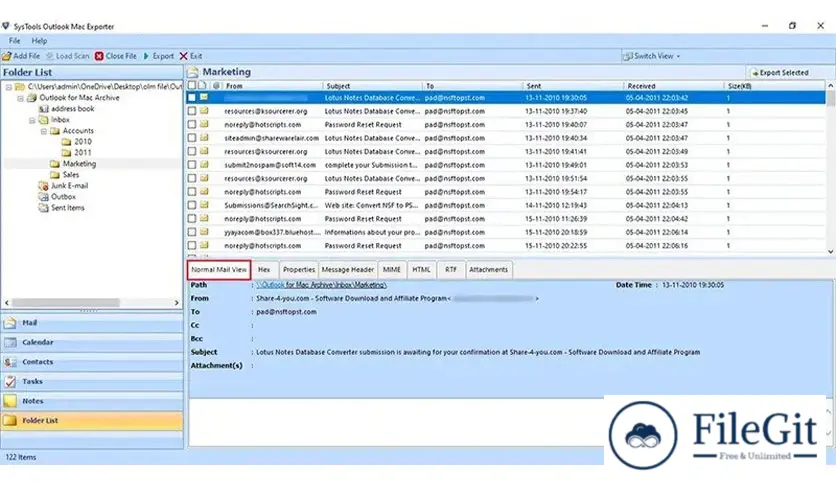Switch to the Message Header tab

[x=348, y=270]
